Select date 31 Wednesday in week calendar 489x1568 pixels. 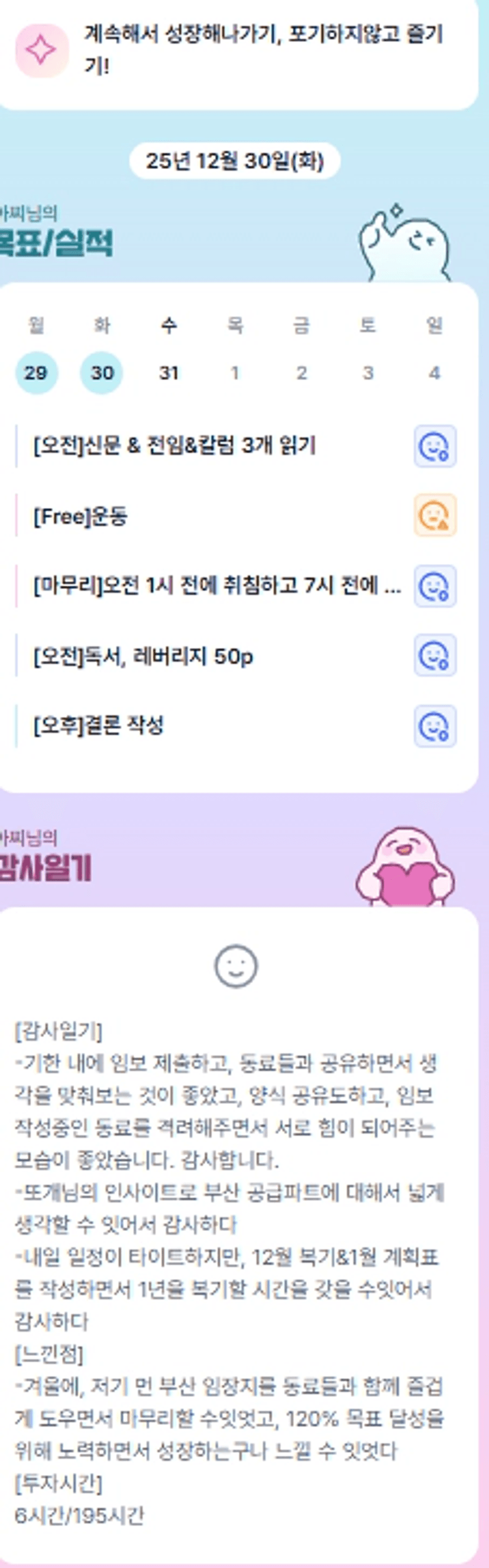point(169,372)
